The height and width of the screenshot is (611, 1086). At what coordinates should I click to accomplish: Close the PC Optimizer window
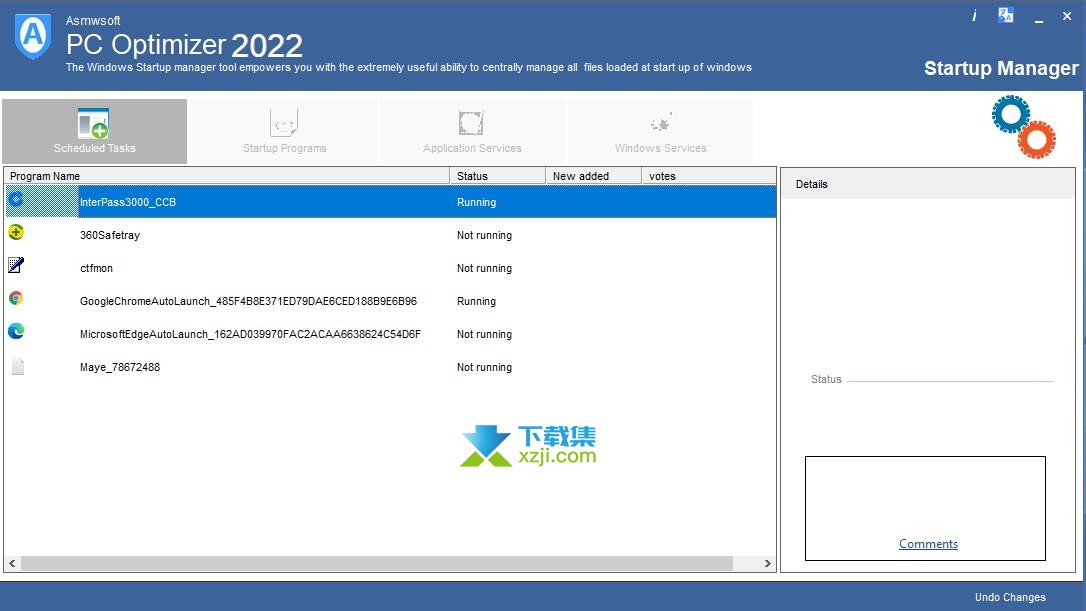pyautogui.click(x=1067, y=16)
